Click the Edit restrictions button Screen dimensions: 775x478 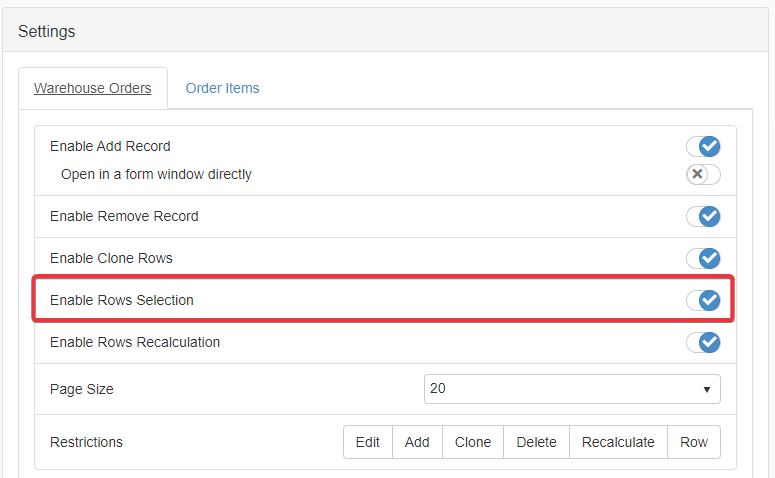point(368,442)
